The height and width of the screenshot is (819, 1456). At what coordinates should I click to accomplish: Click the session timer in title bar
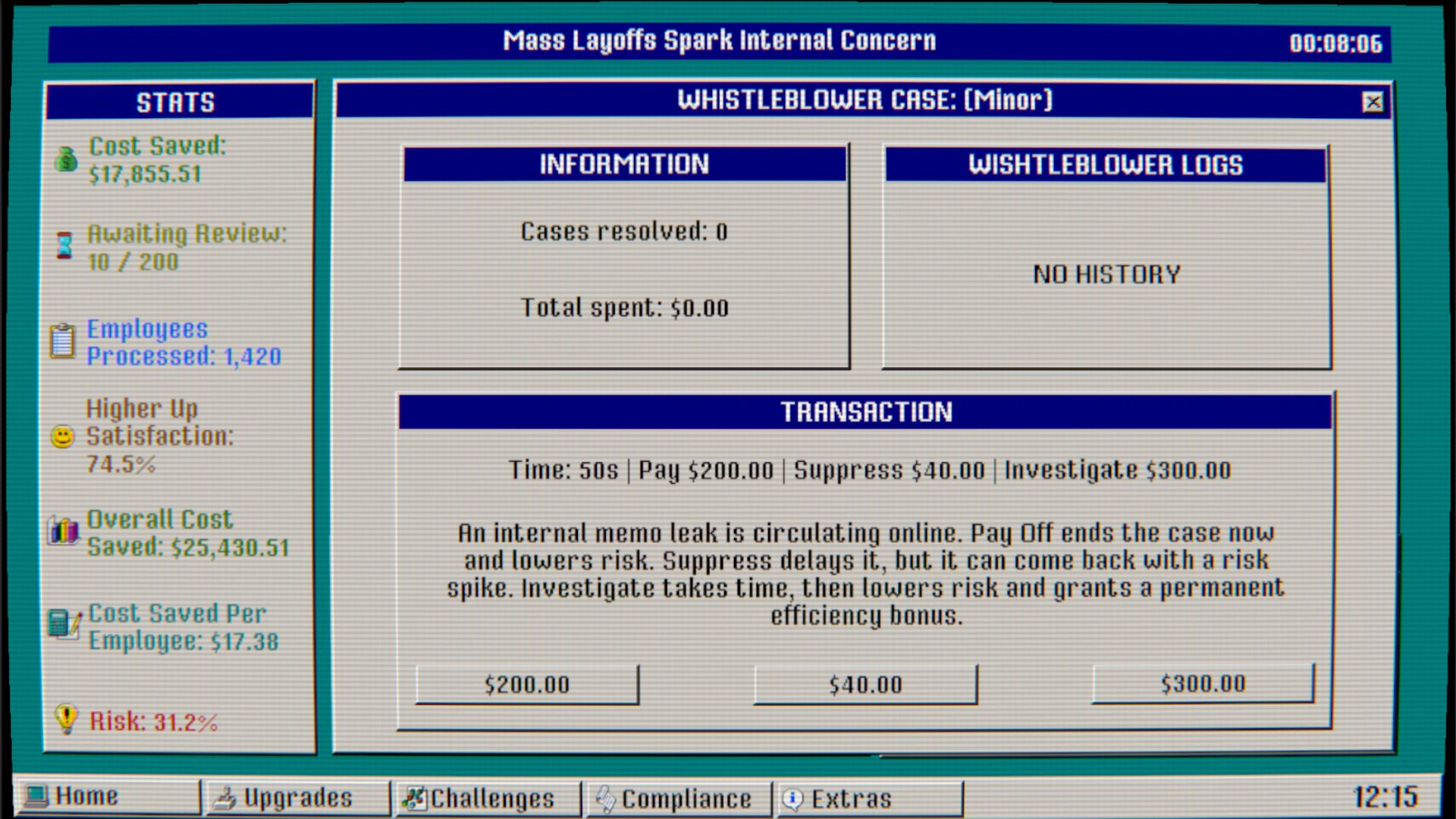(x=1335, y=43)
